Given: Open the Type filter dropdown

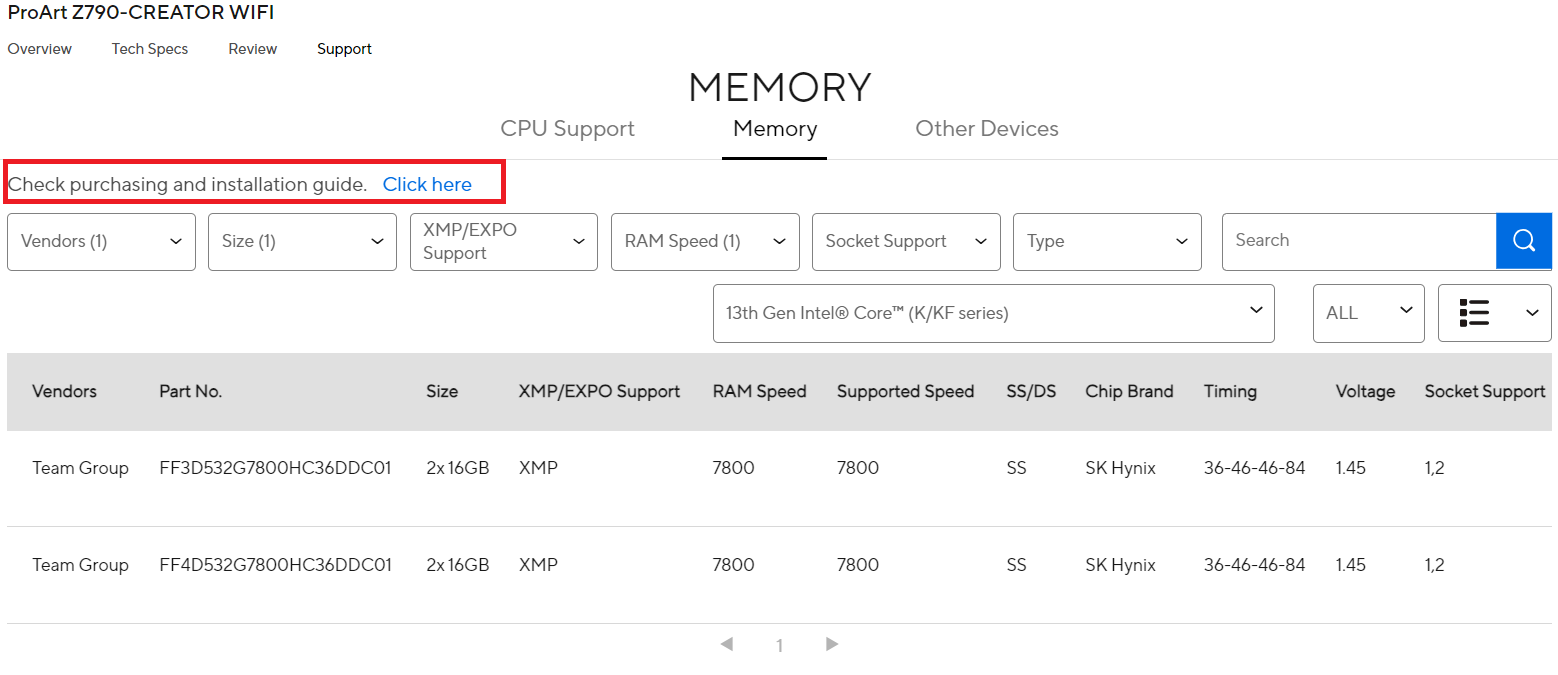Looking at the screenshot, I should point(1107,241).
